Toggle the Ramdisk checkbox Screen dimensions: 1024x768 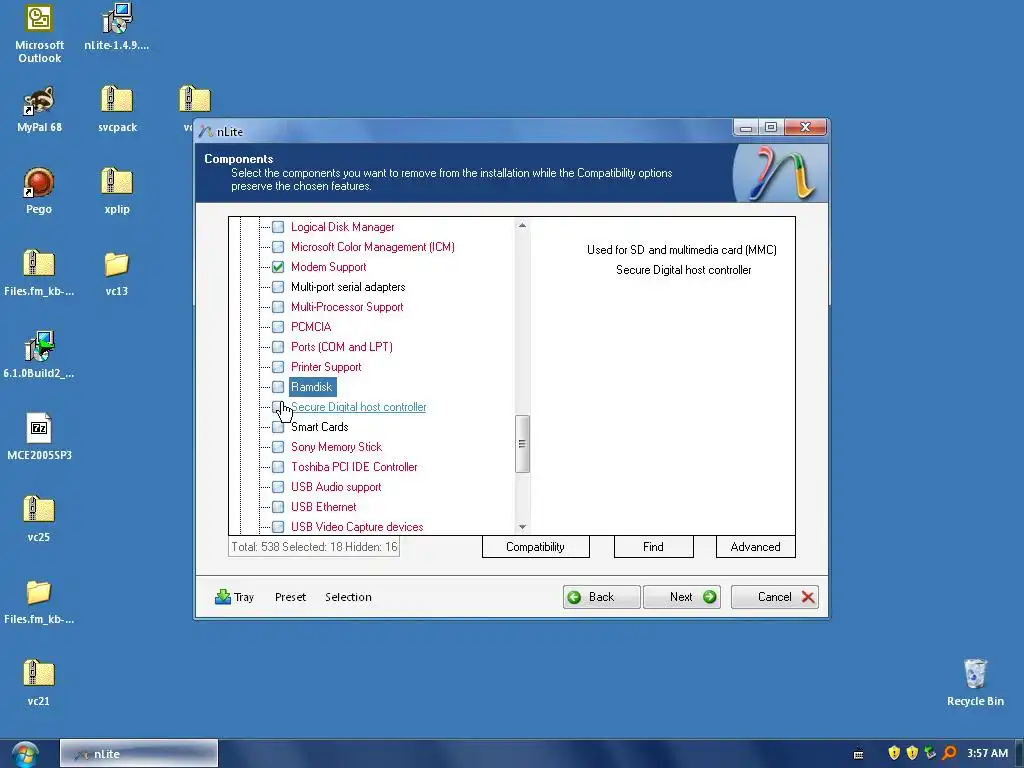[x=278, y=387]
